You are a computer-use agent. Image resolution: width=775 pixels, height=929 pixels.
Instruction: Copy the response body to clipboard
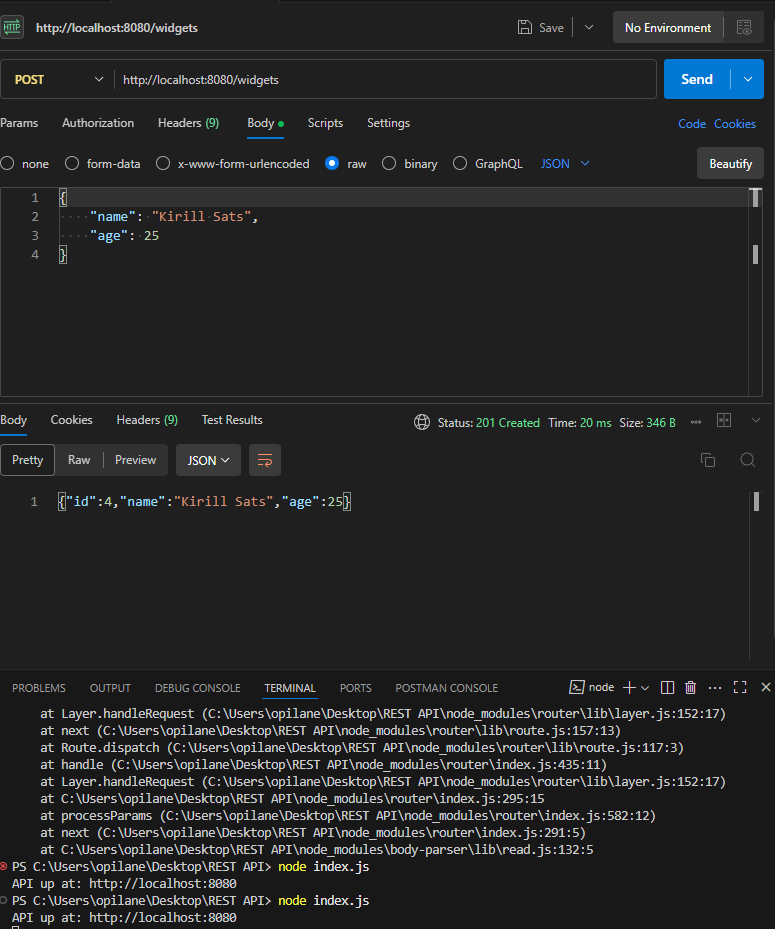coord(708,460)
